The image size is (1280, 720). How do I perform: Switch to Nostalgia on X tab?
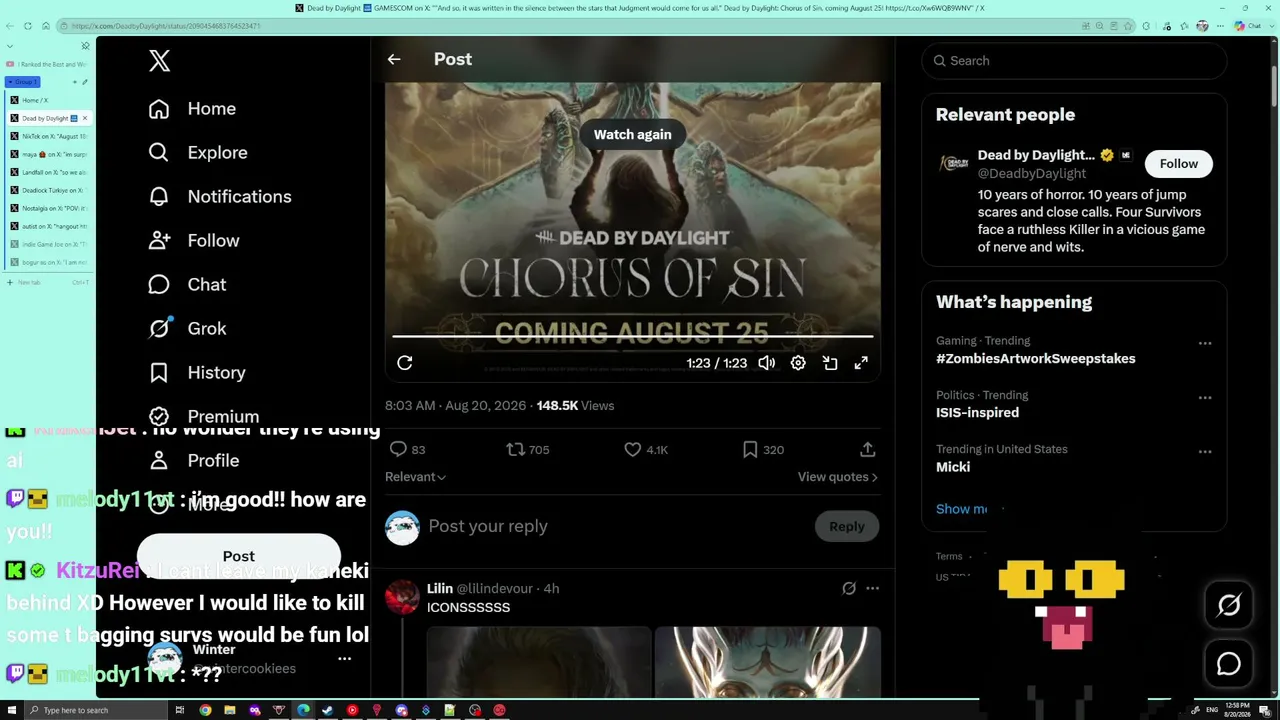coord(48,208)
